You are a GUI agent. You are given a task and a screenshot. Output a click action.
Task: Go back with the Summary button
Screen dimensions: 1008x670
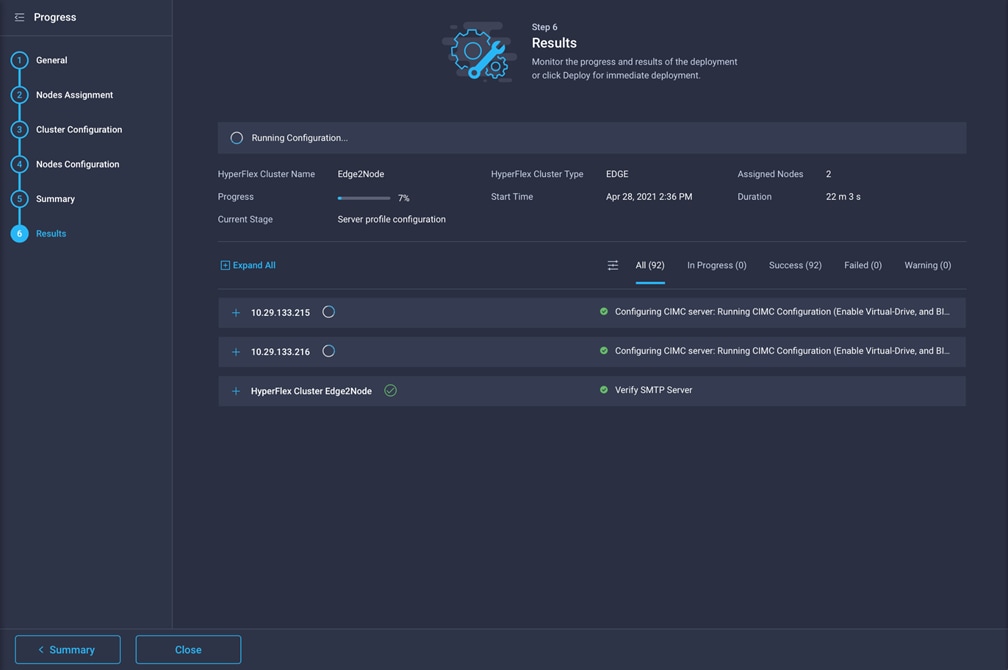tap(68, 650)
